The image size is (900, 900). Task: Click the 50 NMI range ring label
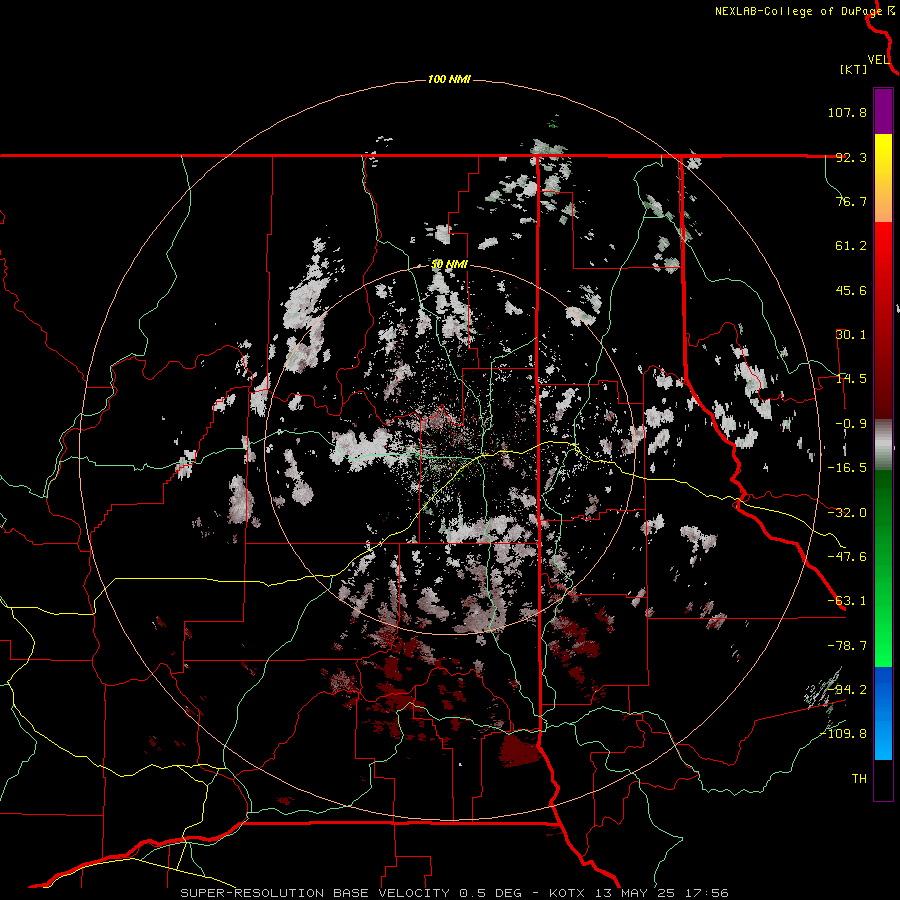(x=449, y=265)
